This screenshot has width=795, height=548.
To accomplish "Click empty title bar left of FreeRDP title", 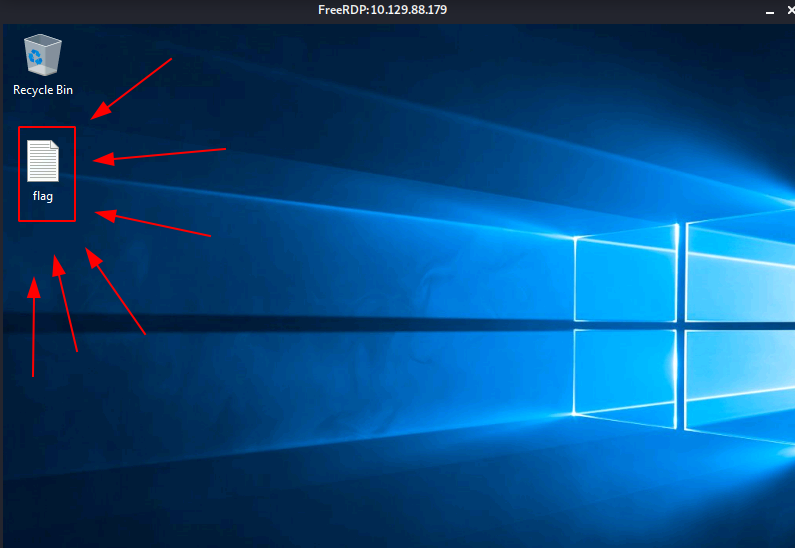I will 150,10.
